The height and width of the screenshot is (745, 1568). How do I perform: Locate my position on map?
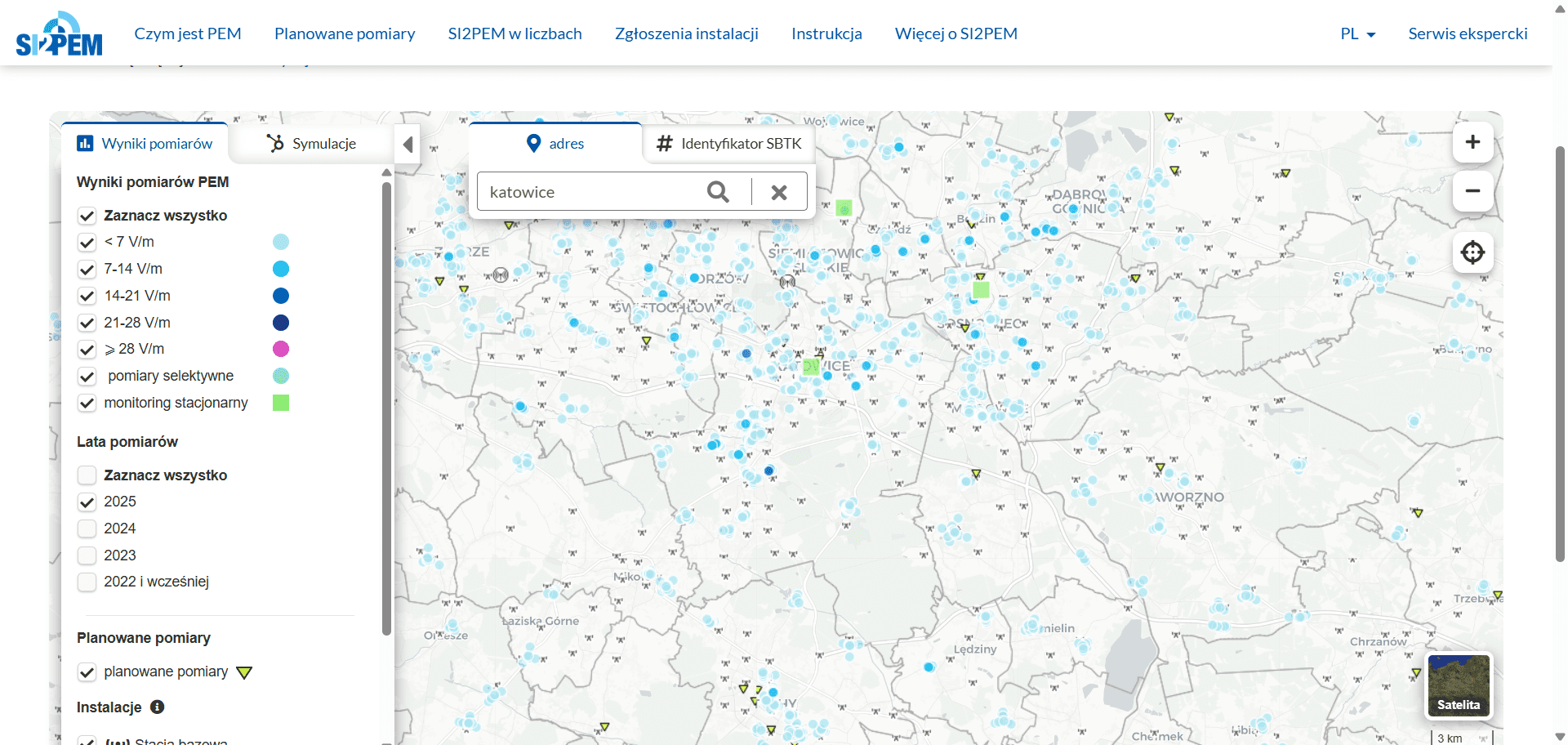click(1472, 252)
